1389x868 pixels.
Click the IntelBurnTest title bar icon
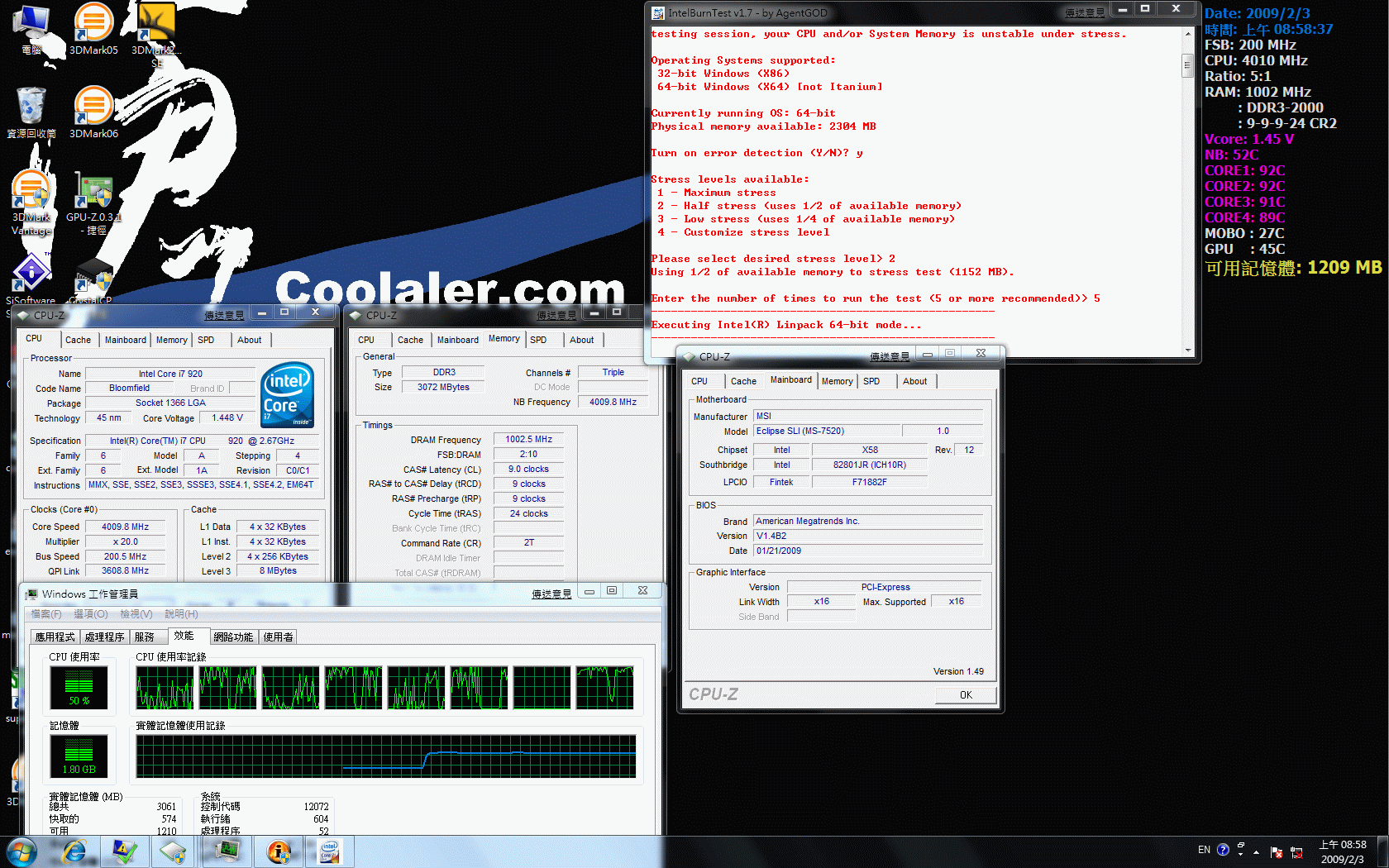tap(658, 13)
